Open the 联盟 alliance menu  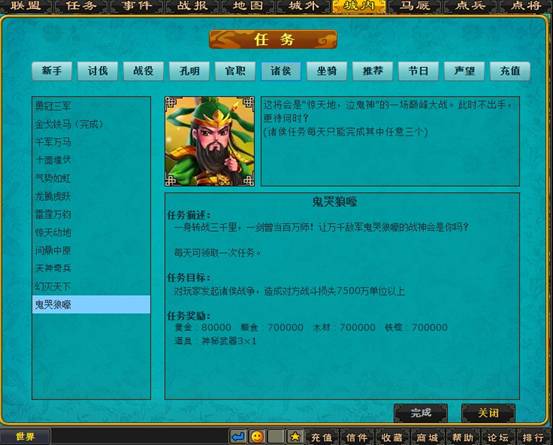26,6
